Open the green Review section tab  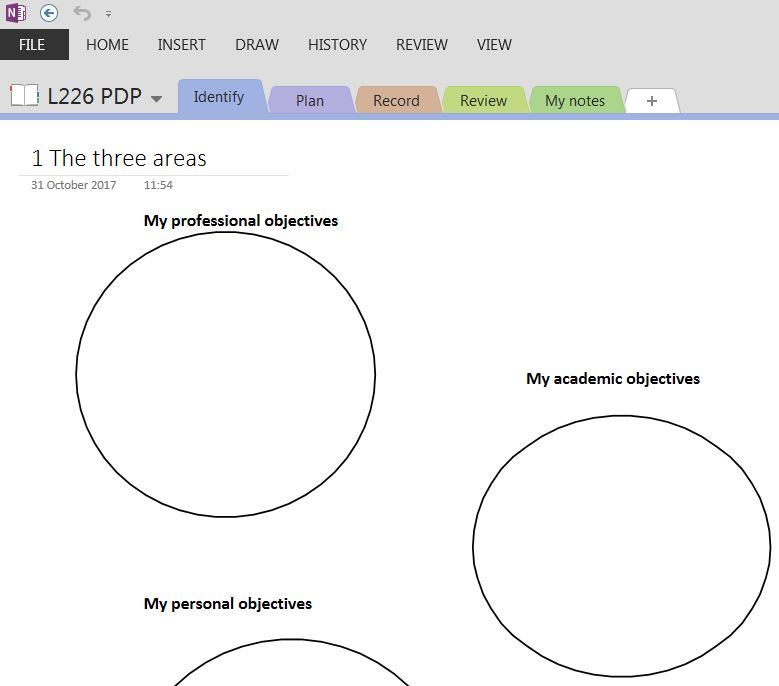click(x=483, y=100)
